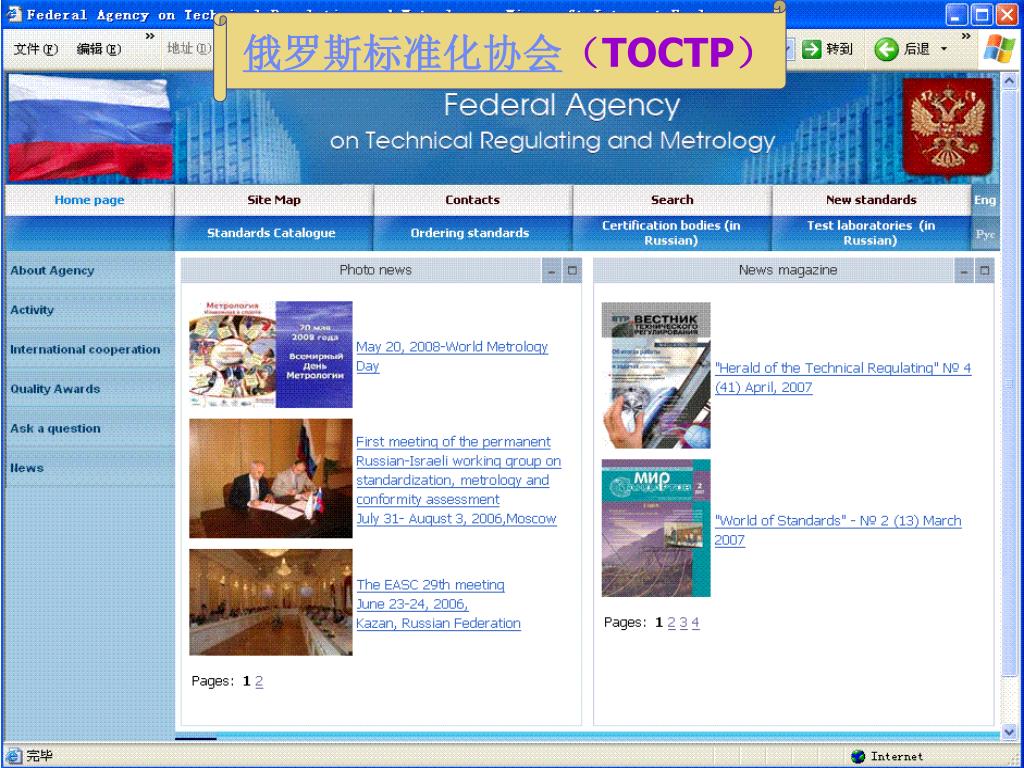The image size is (1024, 768).
Task: Open the New standards tab
Action: (871, 200)
